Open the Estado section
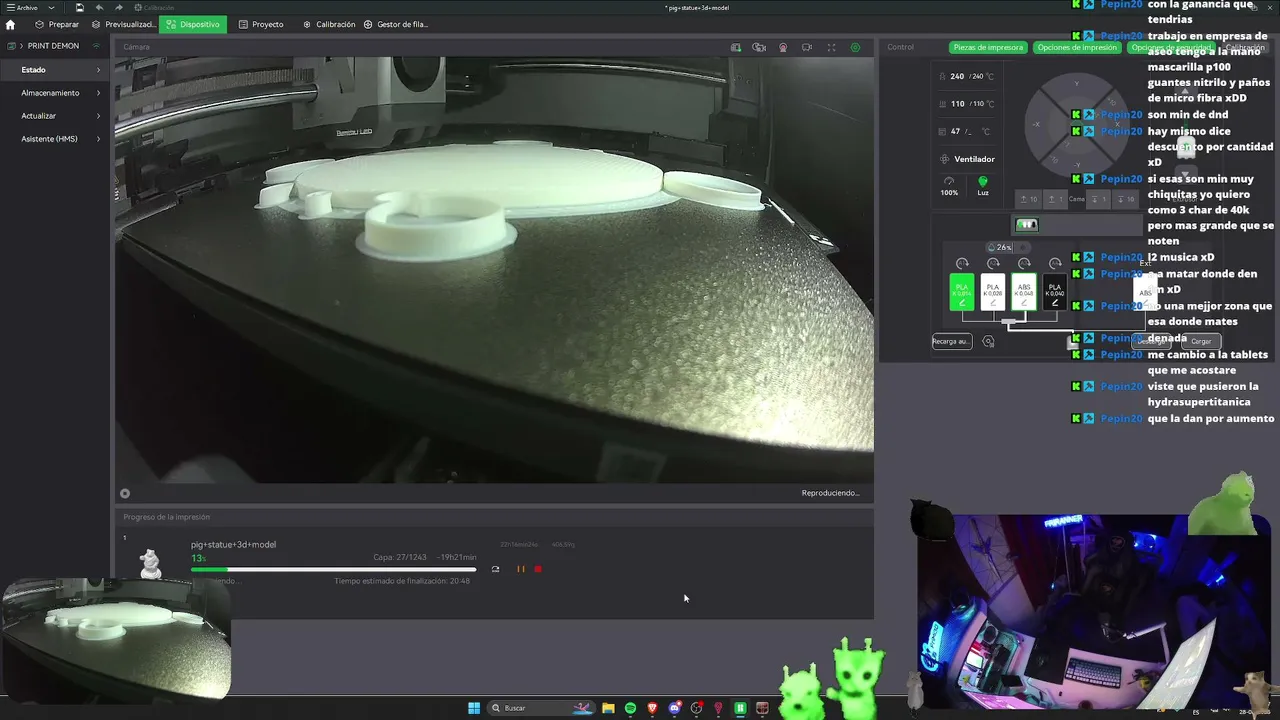 pos(55,70)
